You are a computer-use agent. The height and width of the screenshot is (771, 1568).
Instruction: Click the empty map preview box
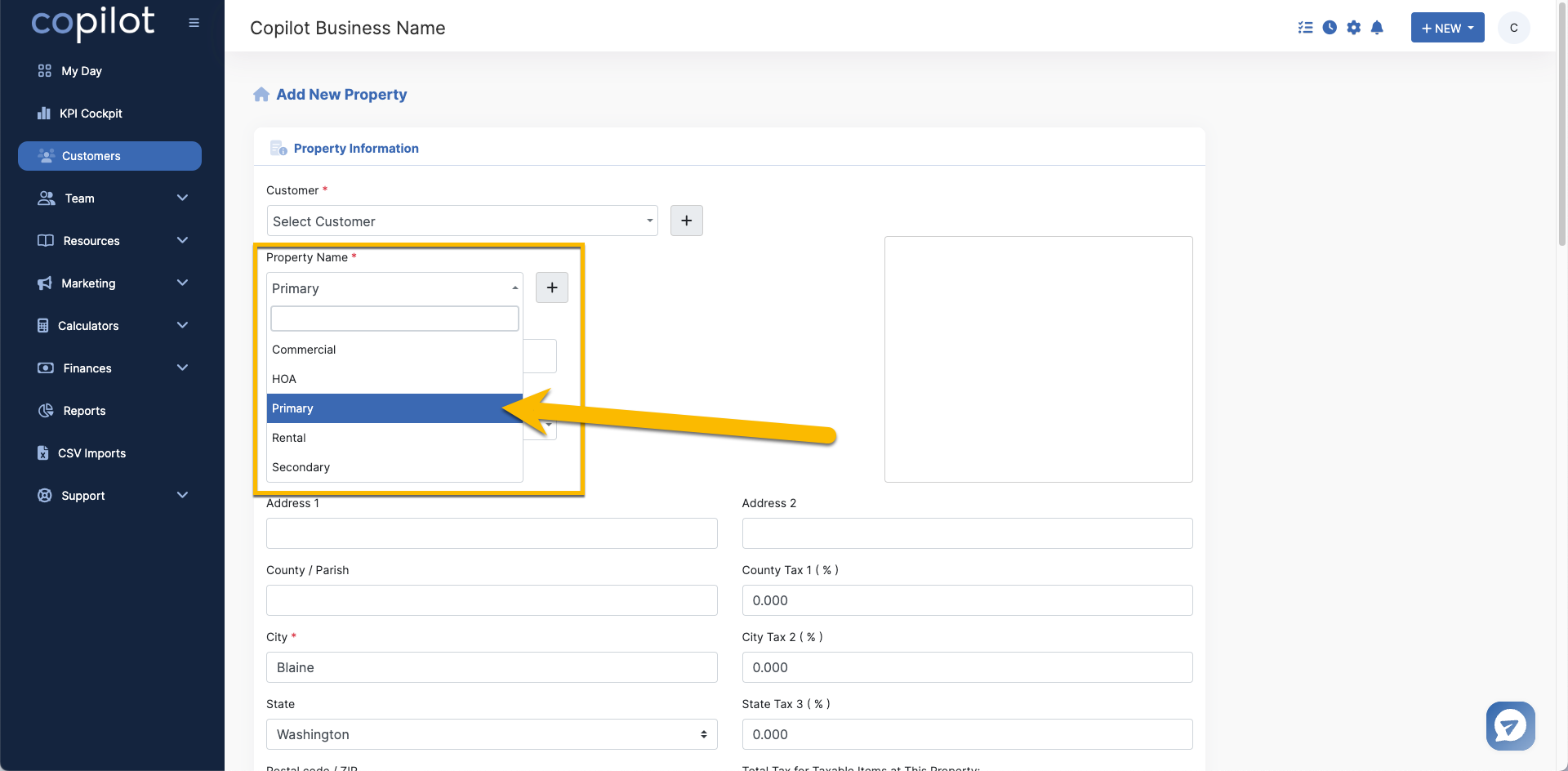click(1039, 359)
